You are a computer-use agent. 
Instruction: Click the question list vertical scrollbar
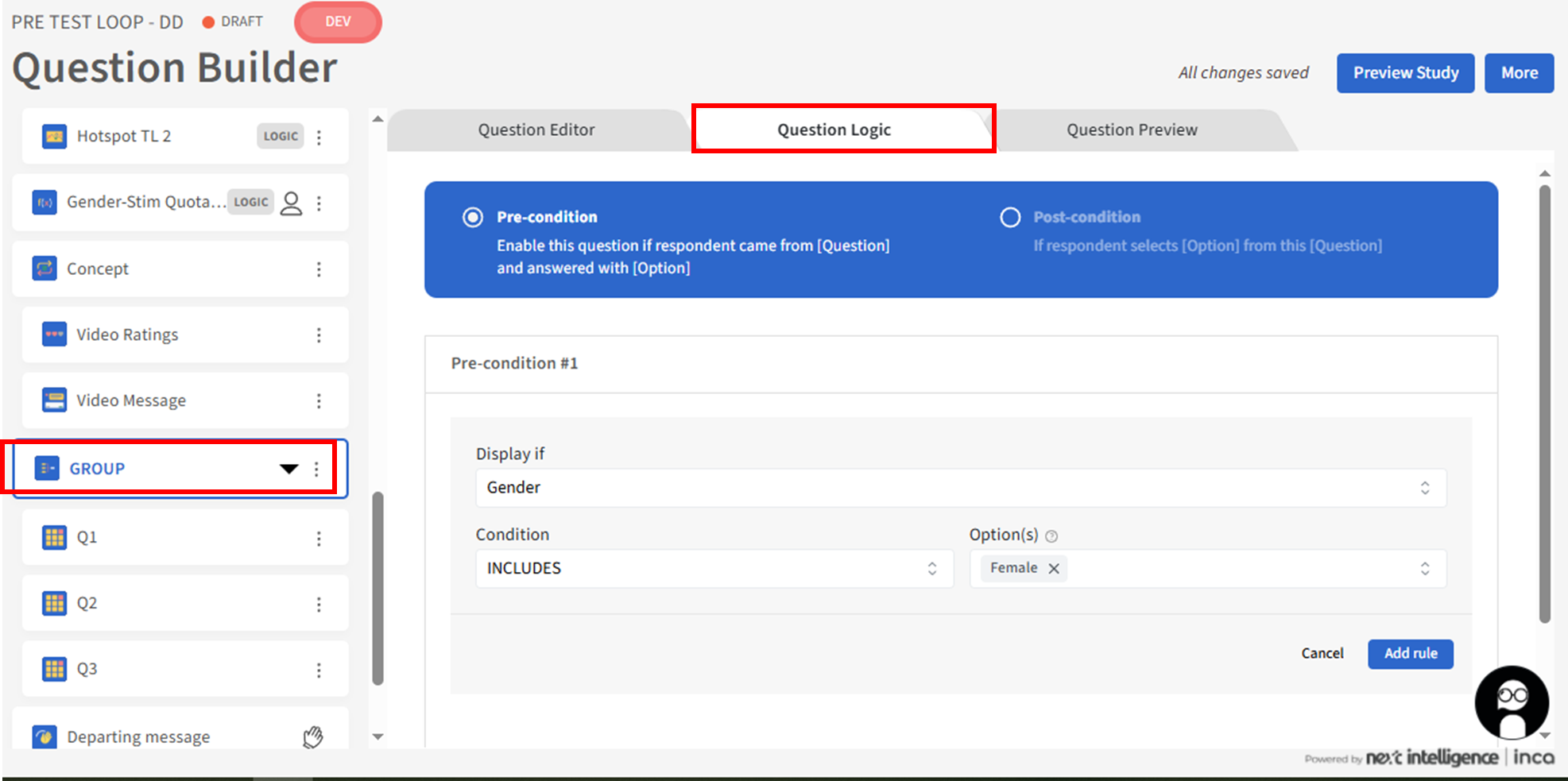tap(378, 588)
